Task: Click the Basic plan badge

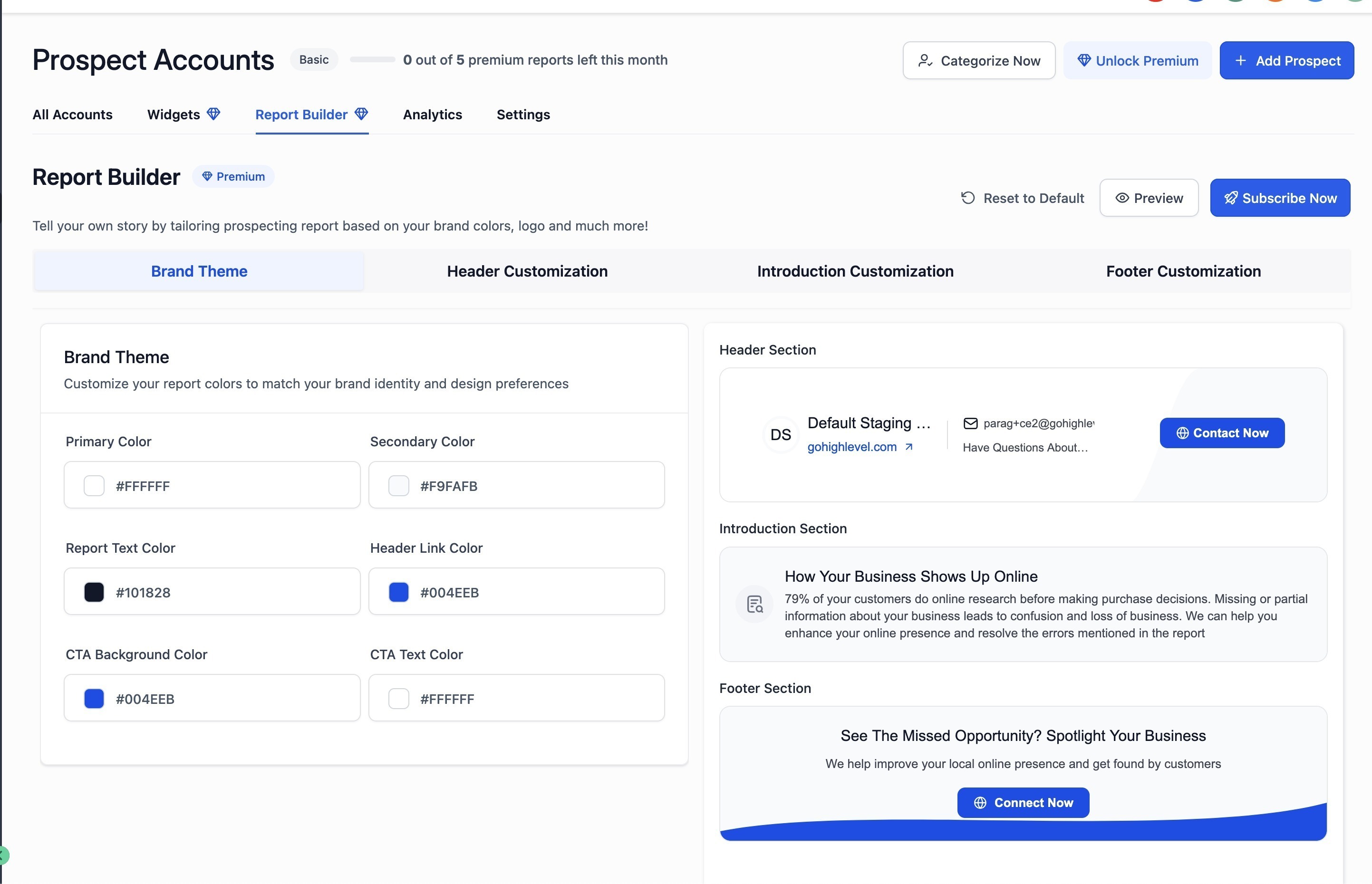Action: tap(313, 60)
